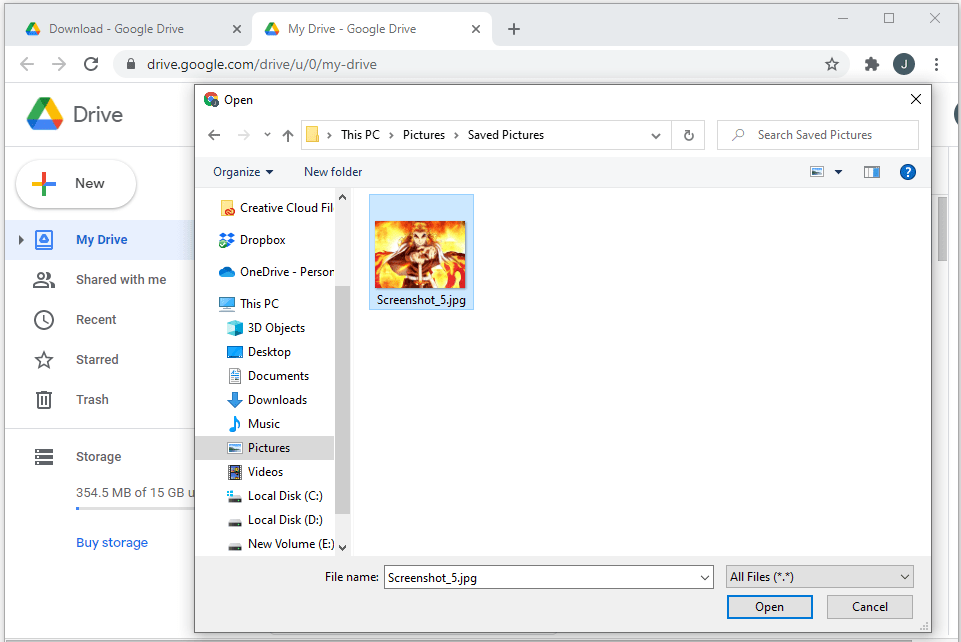Click the Open button
Viewport: 961px width, 642px height.
coord(769,606)
